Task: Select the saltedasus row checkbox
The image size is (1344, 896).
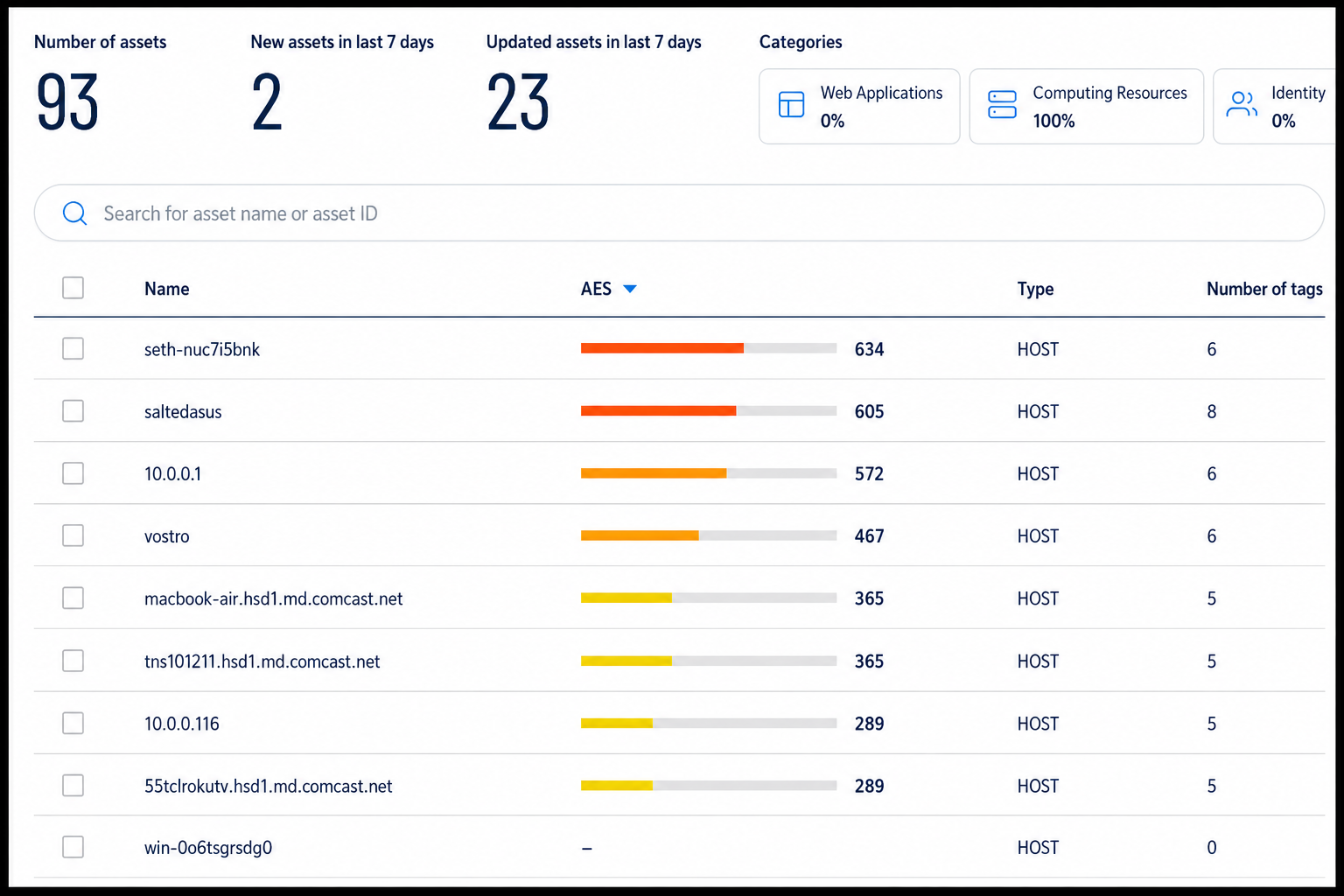Action: click(73, 411)
